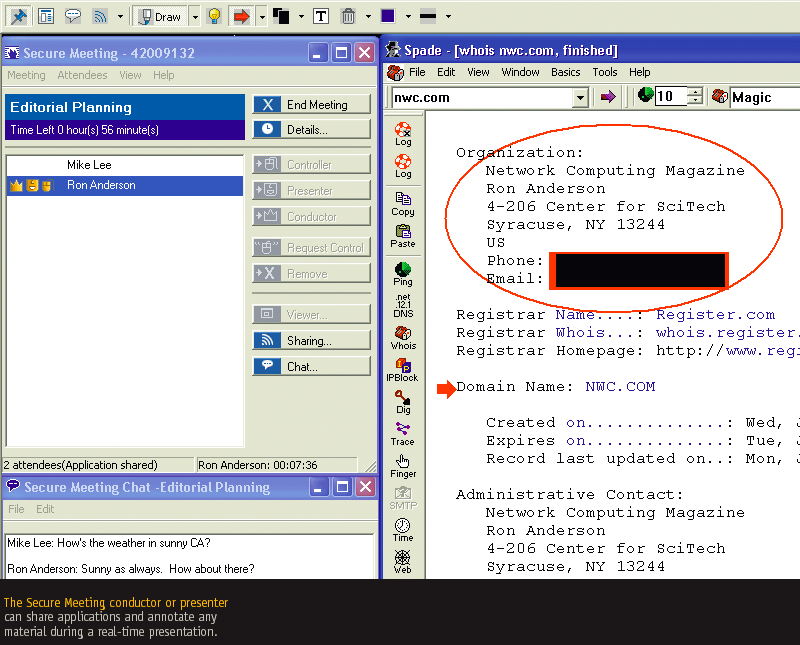Screen dimensions: 800x645
Task: Click the Presenter button
Action: pos(312,191)
